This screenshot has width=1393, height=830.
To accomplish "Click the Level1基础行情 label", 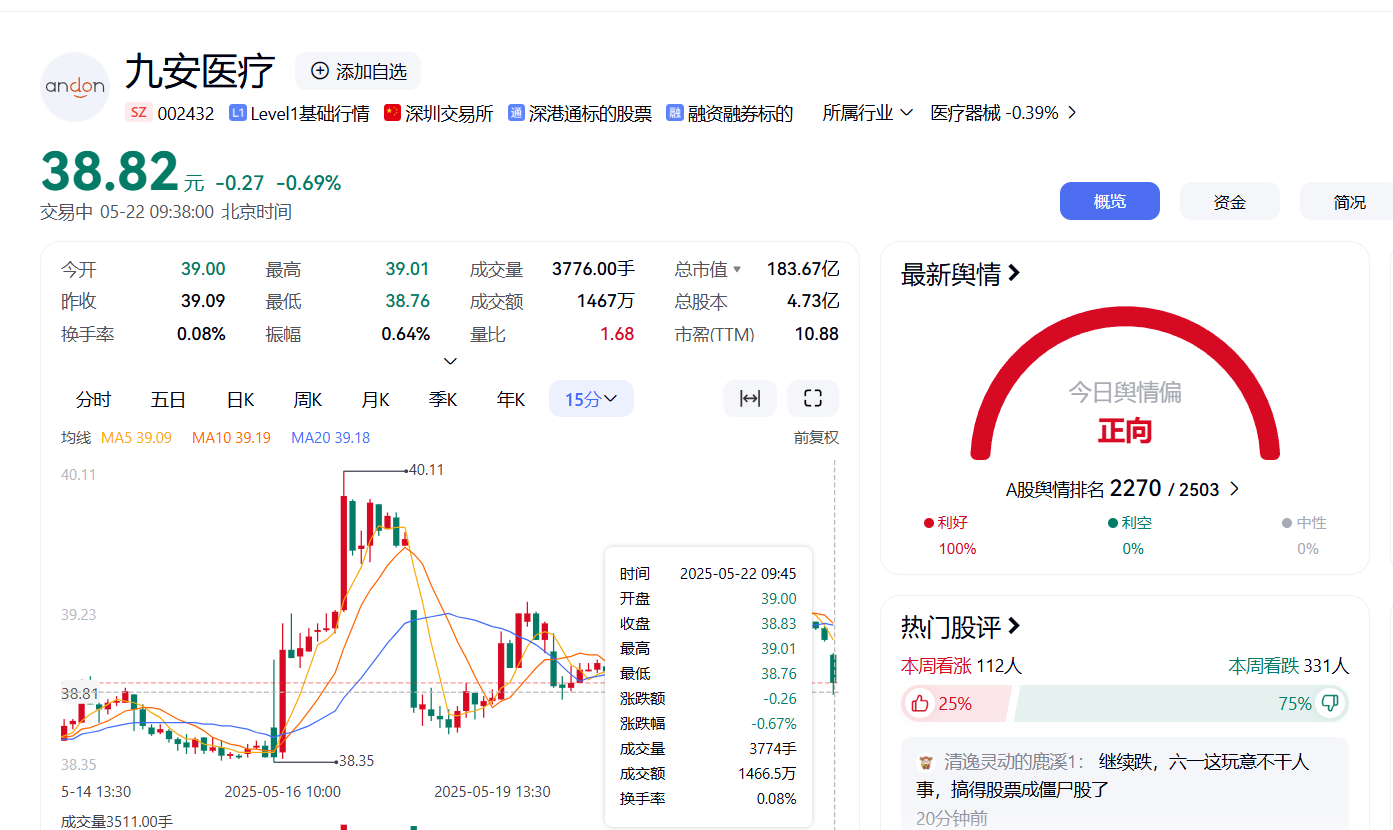I will tap(310, 113).
